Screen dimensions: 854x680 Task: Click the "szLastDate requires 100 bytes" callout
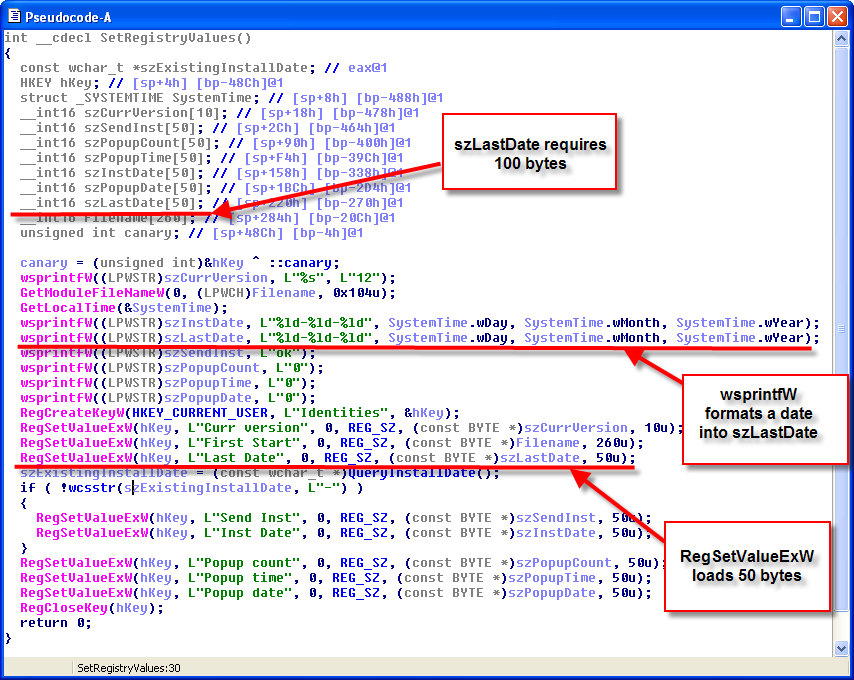tap(529, 153)
